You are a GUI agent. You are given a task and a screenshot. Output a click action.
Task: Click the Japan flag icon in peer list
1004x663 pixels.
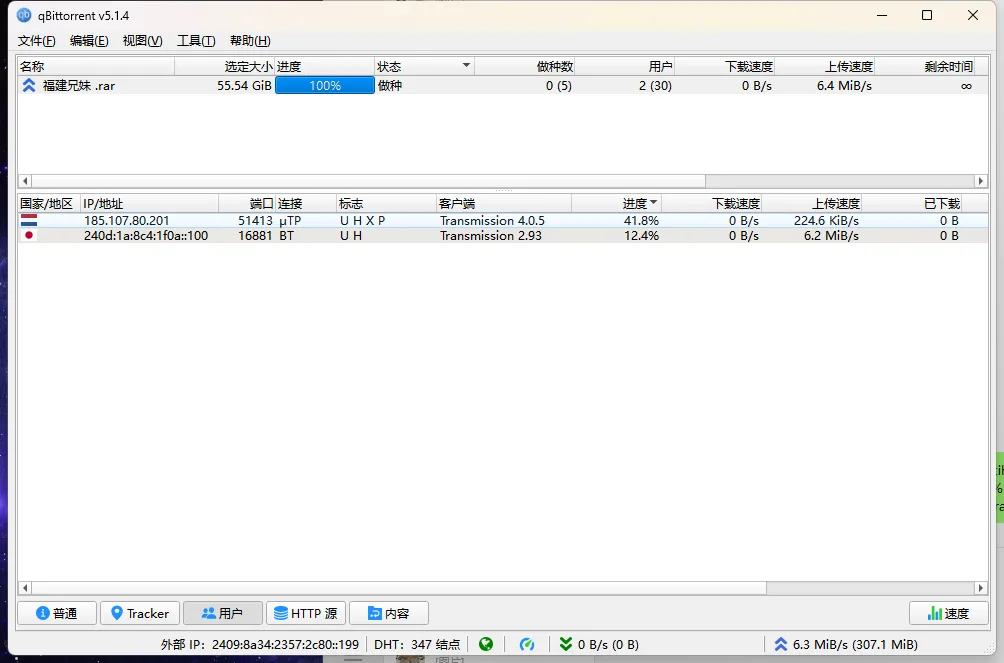pos(29,236)
